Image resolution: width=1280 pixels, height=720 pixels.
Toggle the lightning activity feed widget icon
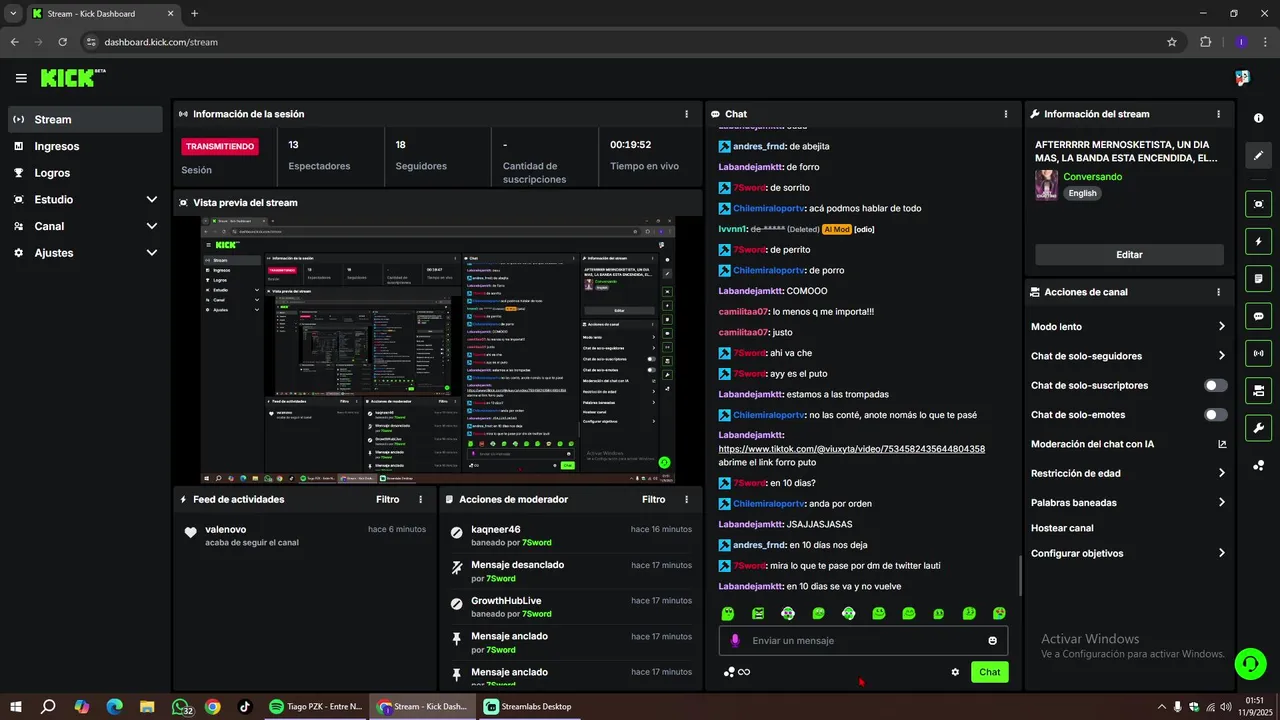1258,241
